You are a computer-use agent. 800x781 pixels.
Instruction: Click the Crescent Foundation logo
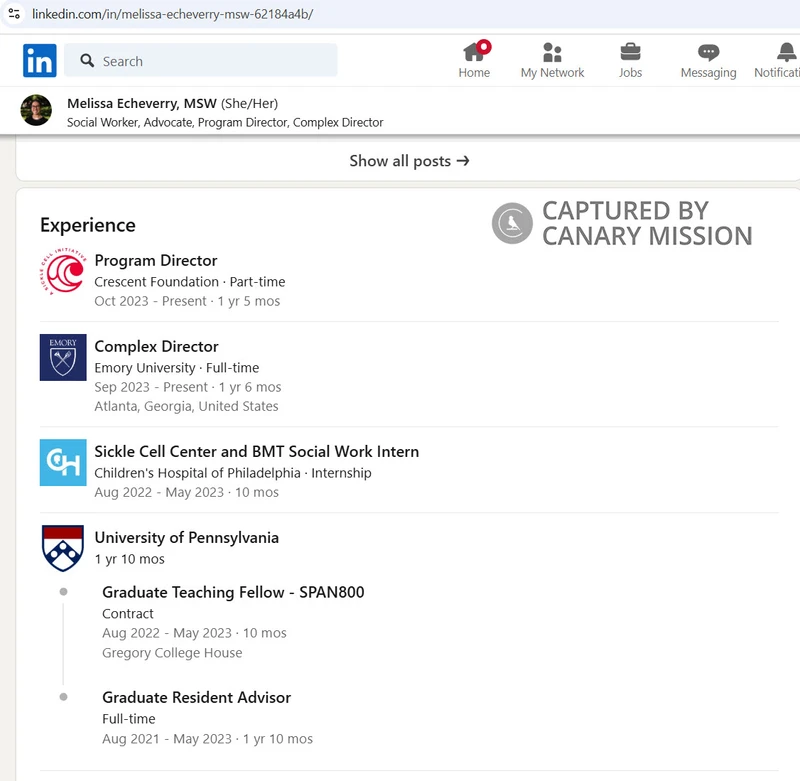point(63,271)
